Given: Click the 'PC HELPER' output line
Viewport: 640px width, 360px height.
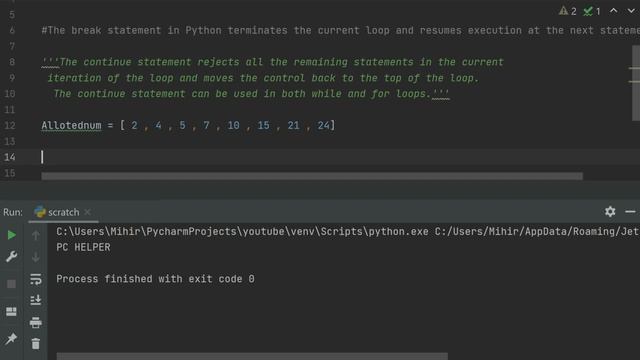Looking at the screenshot, I should (83, 247).
